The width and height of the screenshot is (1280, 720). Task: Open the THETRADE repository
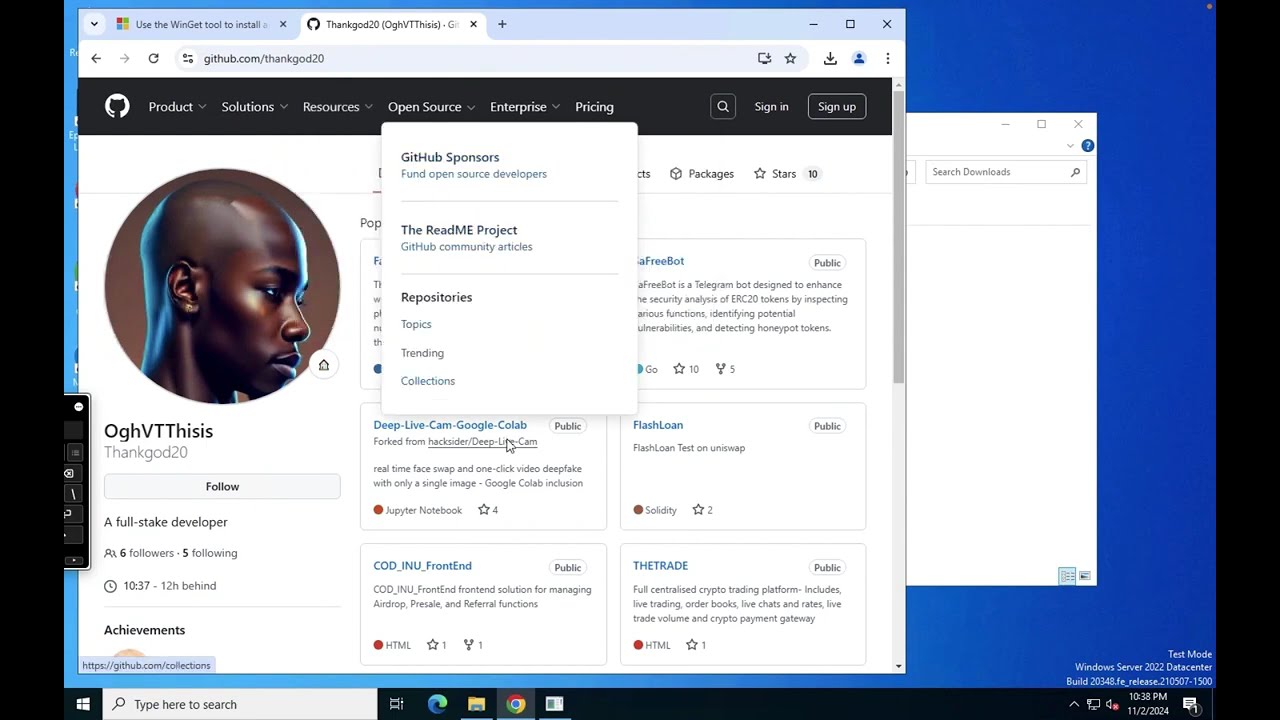tap(660, 566)
